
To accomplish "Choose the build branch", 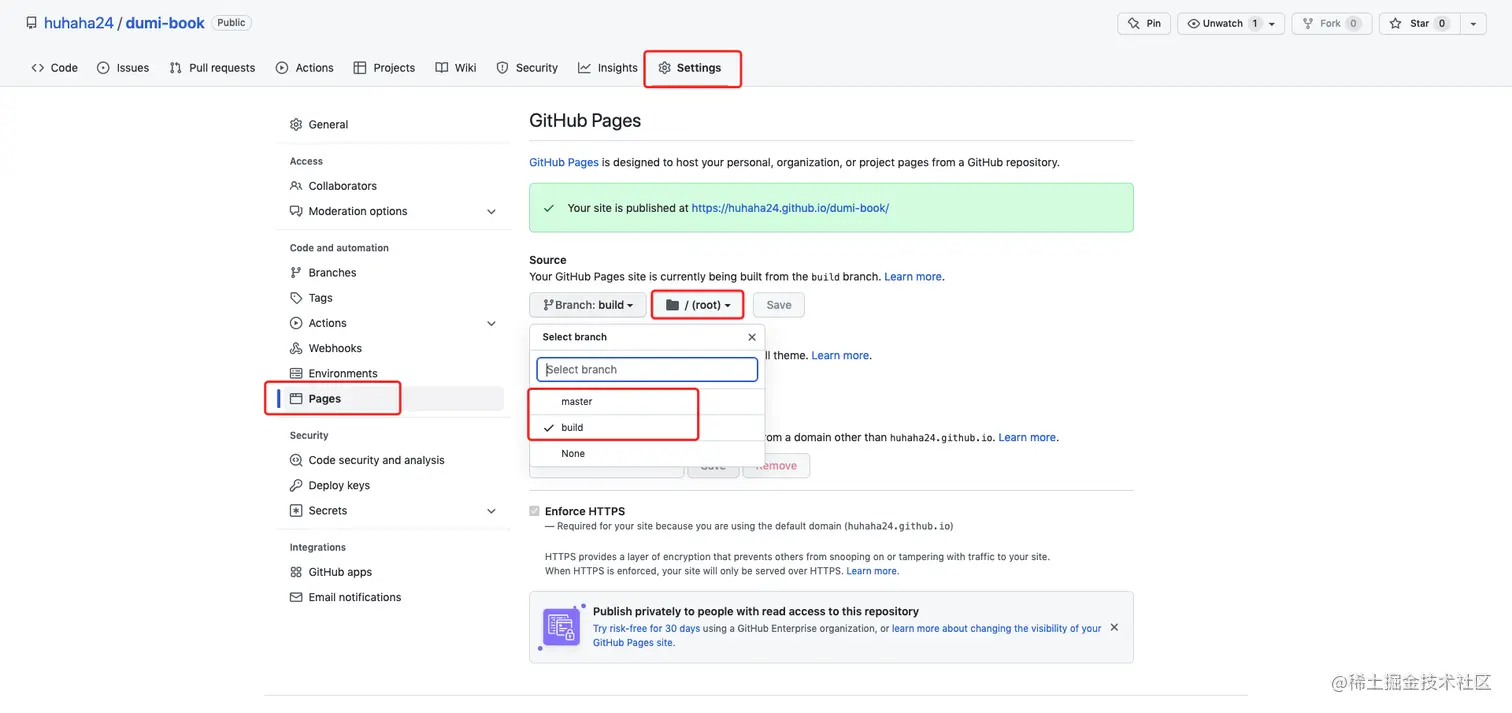I will tap(647, 428).
